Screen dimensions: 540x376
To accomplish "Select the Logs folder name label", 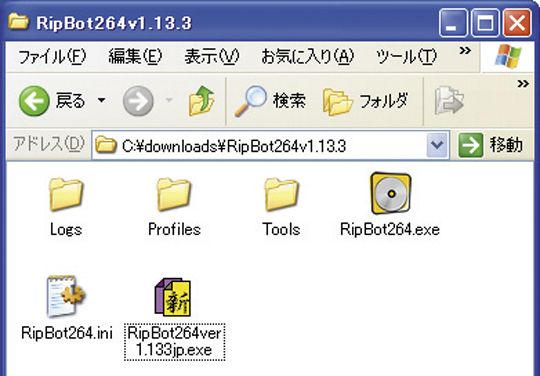I will tap(66, 230).
